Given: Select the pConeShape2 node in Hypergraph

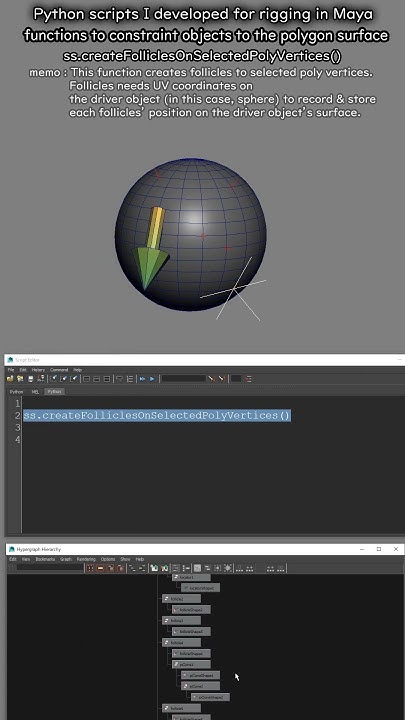Looking at the screenshot, I should coord(210,697).
